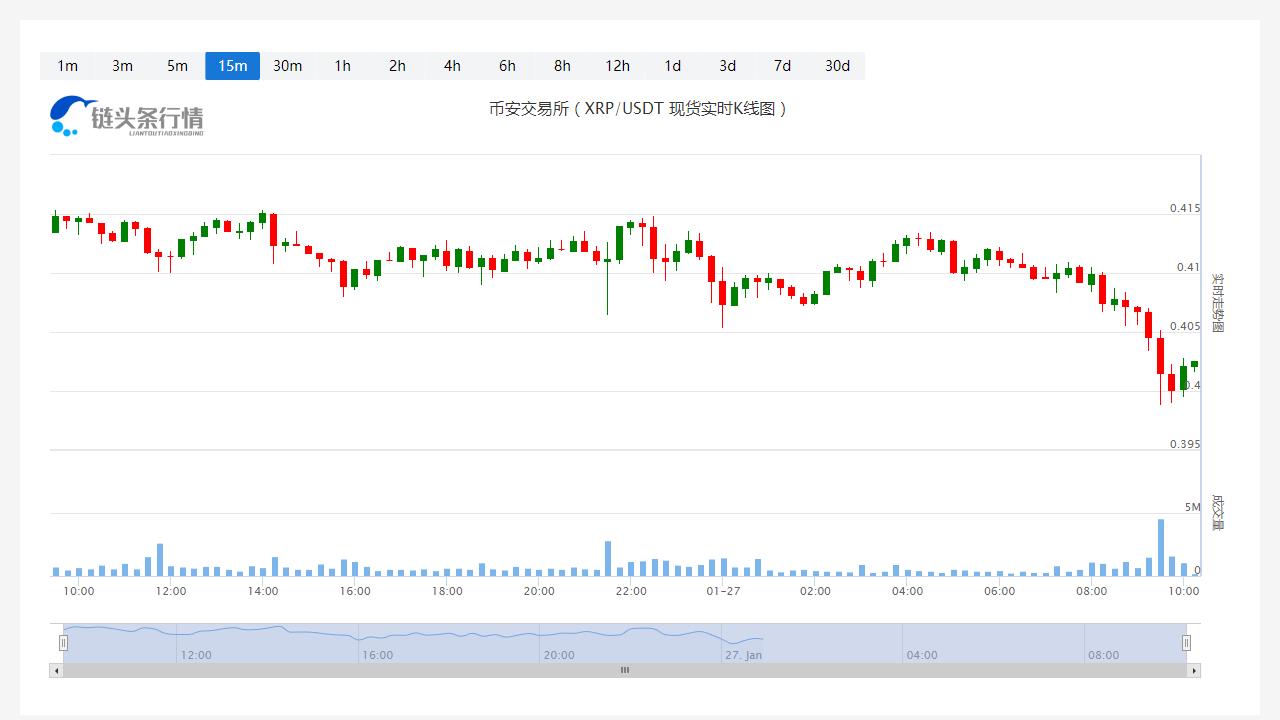Click the 链头条行情 logo
The width and height of the screenshot is (1280, 720).
[x=127, y=116]
